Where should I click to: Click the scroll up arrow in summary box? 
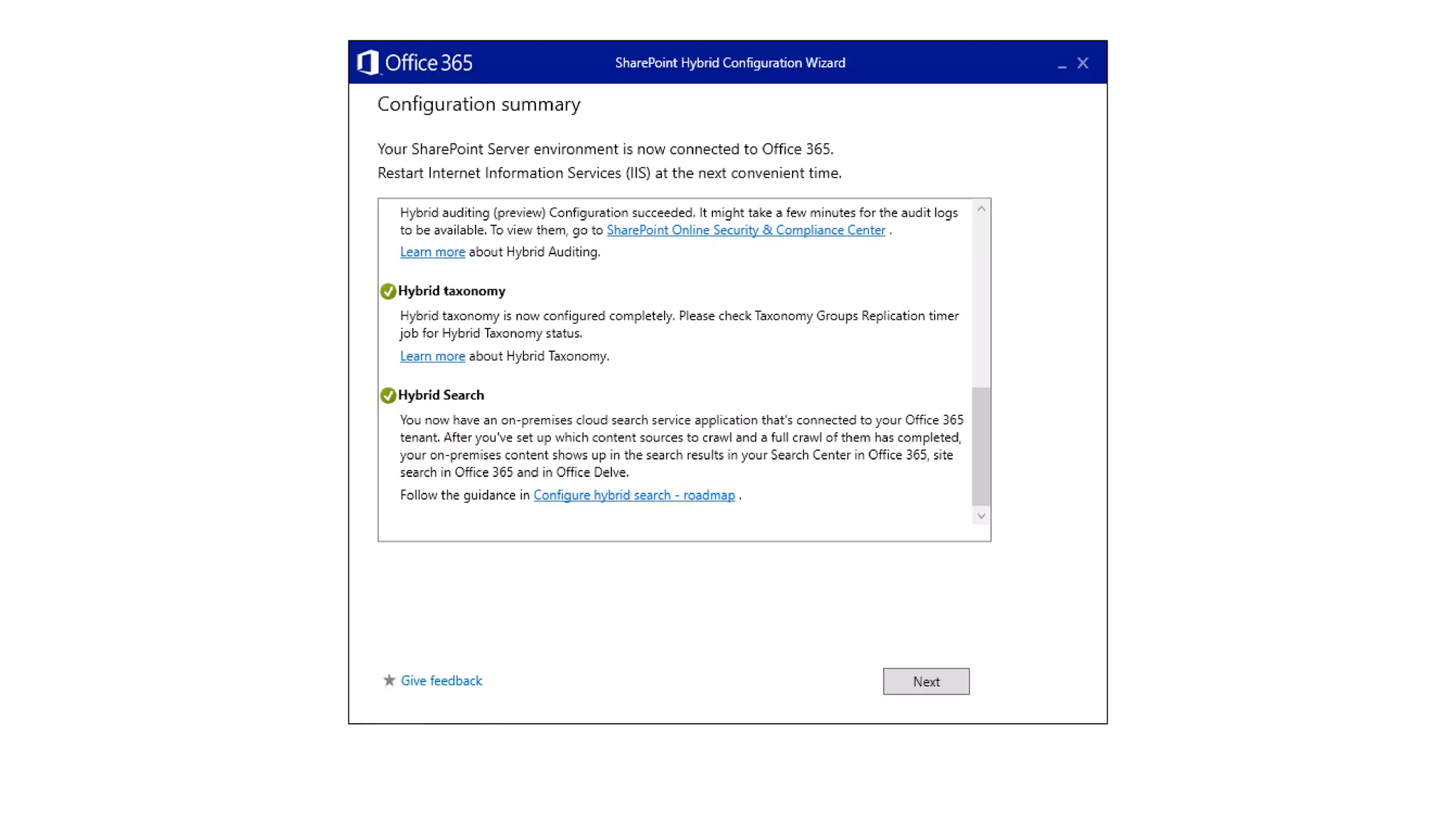pyautogui.click(x=981, y=209)
